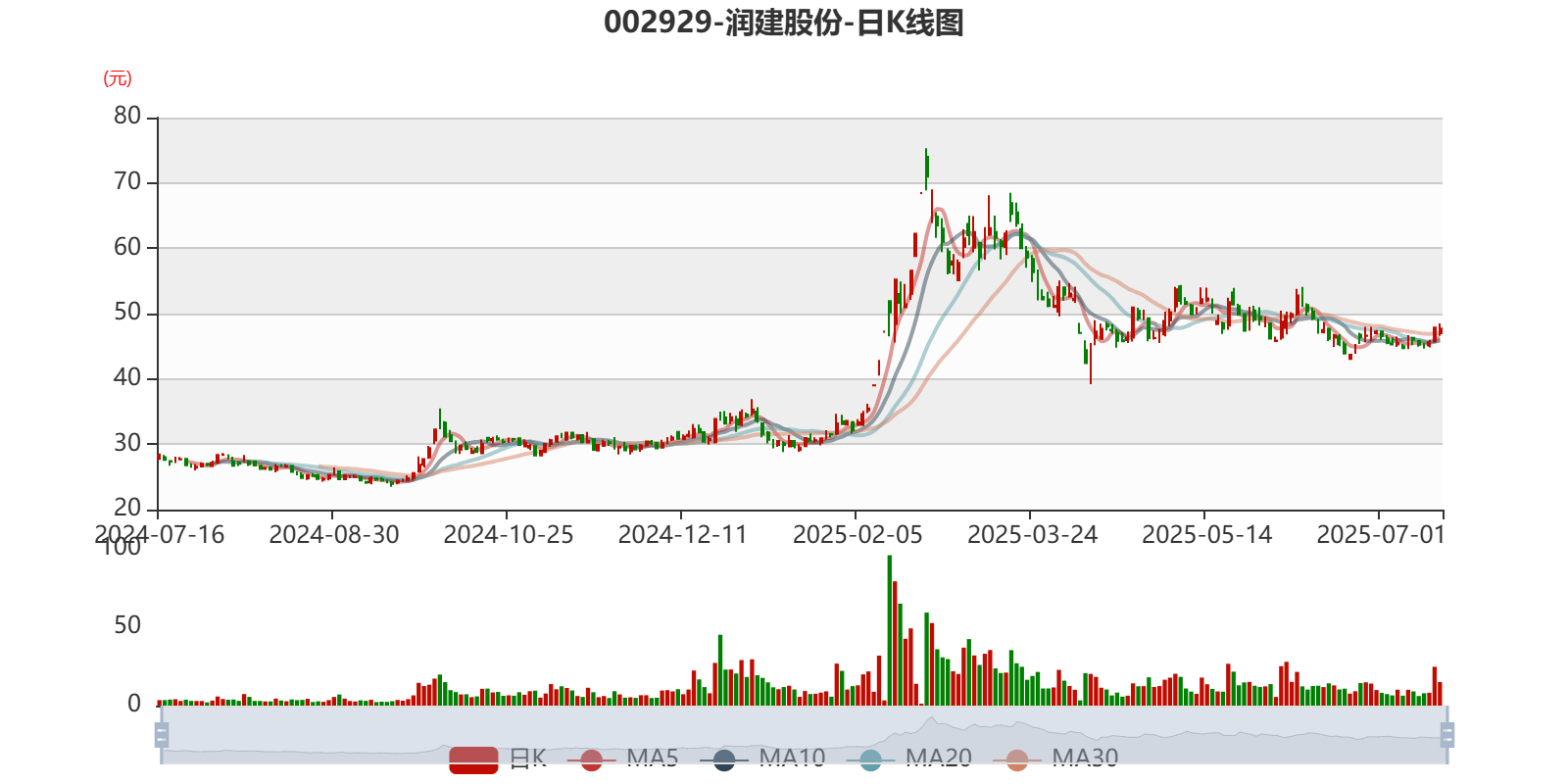Click the y-axis price label 60
Viewport: 1568px width, 784px height.
click(127, 247)
